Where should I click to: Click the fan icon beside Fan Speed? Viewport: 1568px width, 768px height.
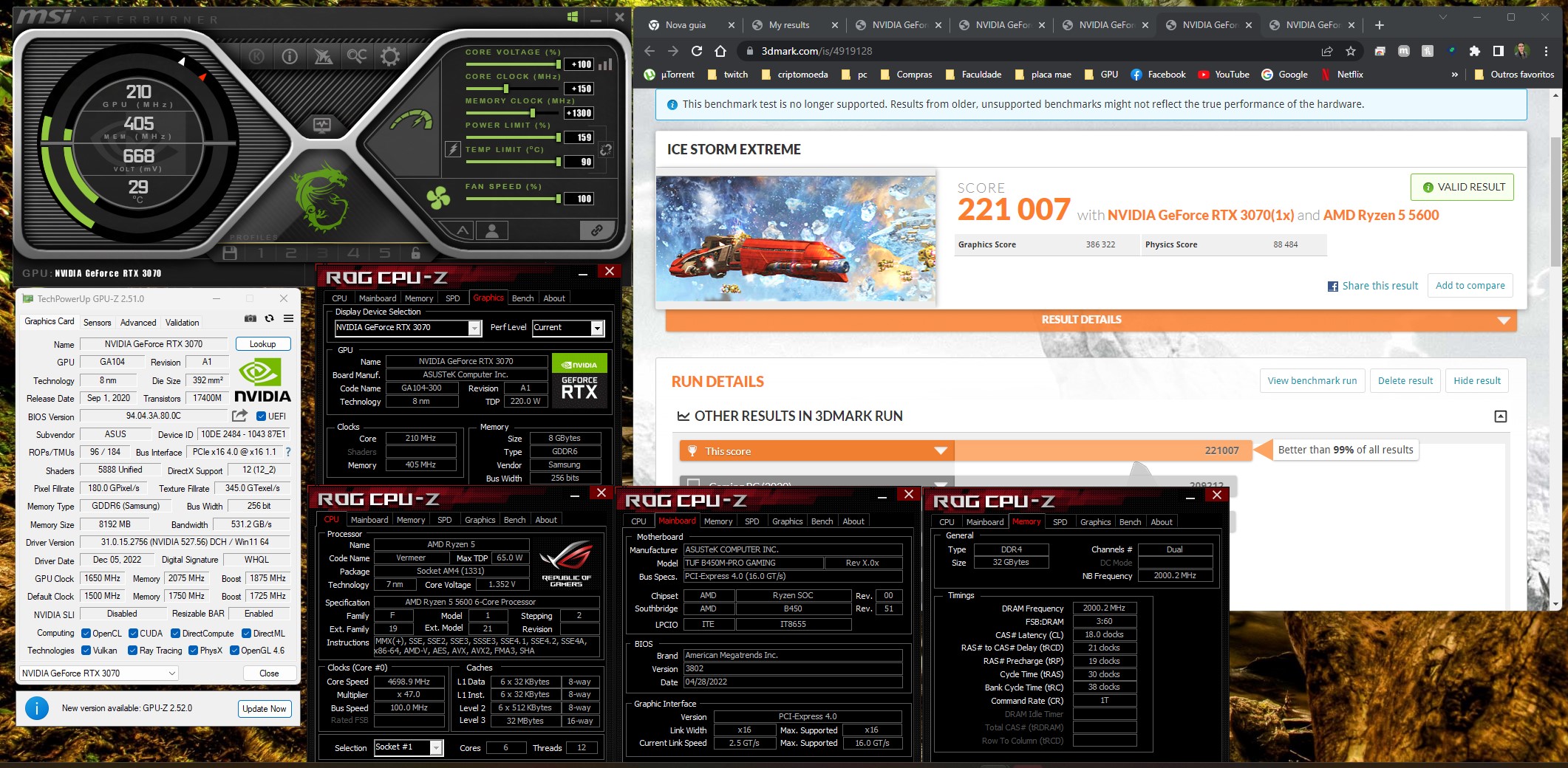pyautogui.click(x=438, y=197)
